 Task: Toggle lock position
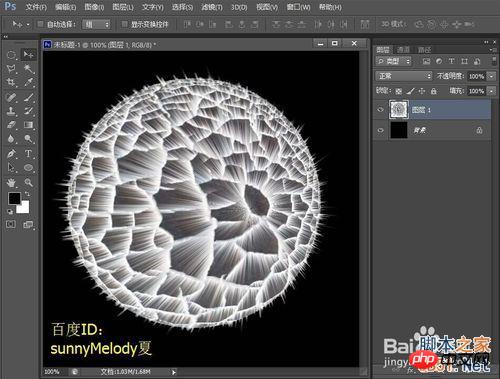pos(422,91)
